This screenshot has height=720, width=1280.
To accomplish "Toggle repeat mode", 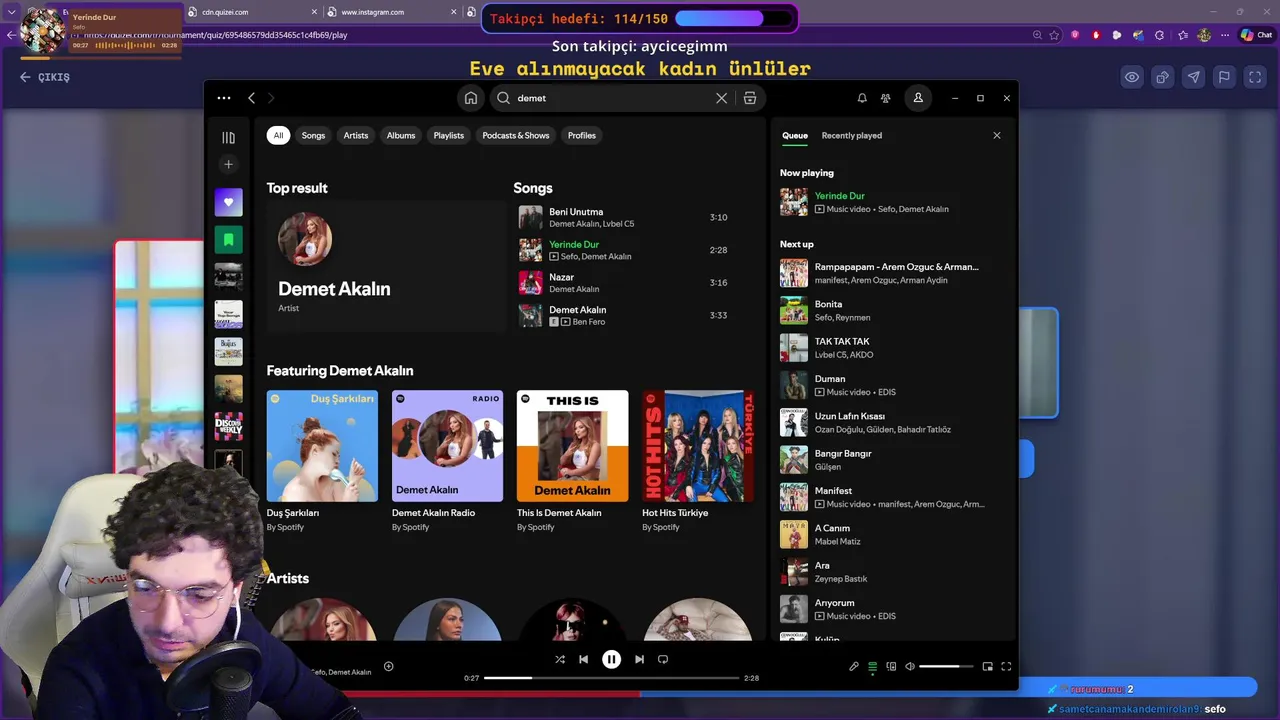I will tap(663, 659).
